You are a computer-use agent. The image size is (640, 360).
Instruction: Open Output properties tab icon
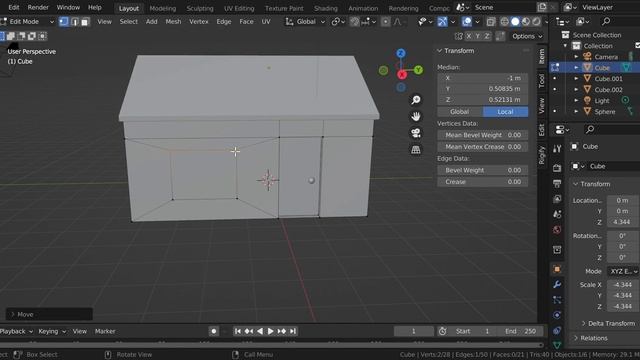(557, 183)
